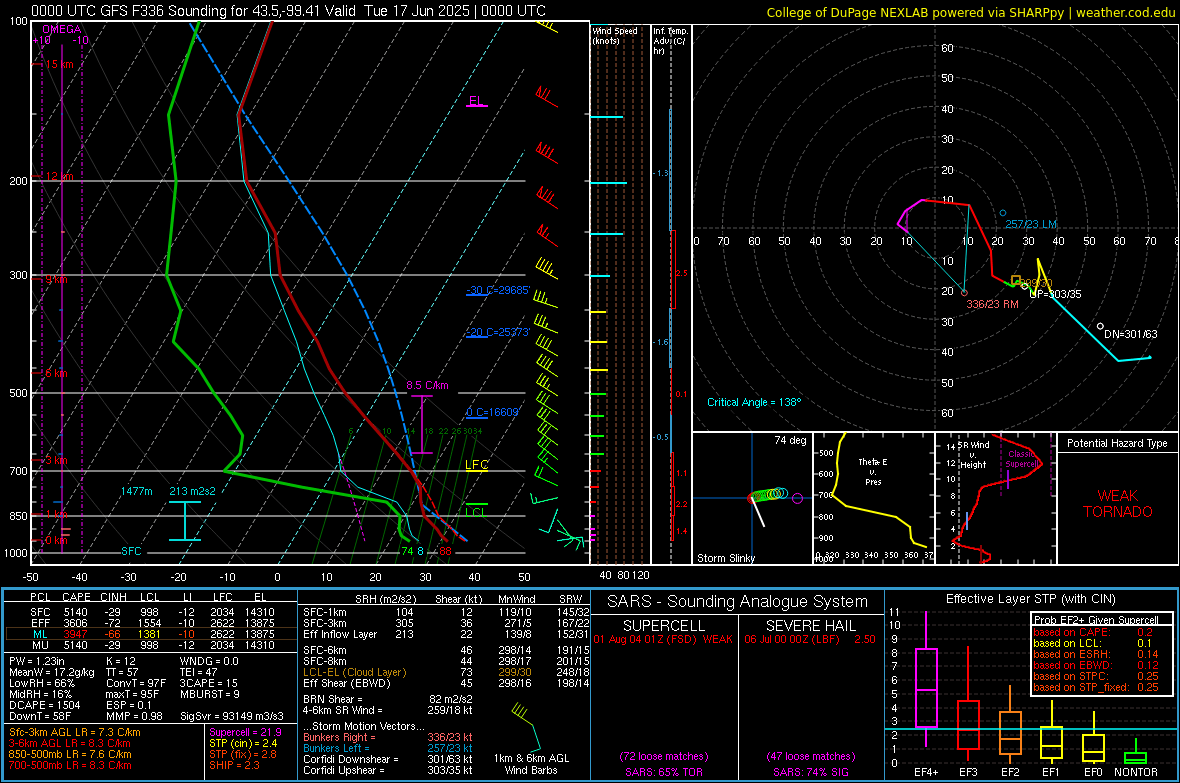Click the -20 C=25373' height label
This screenshot has width=1180, height=783.
coord(498,332)
